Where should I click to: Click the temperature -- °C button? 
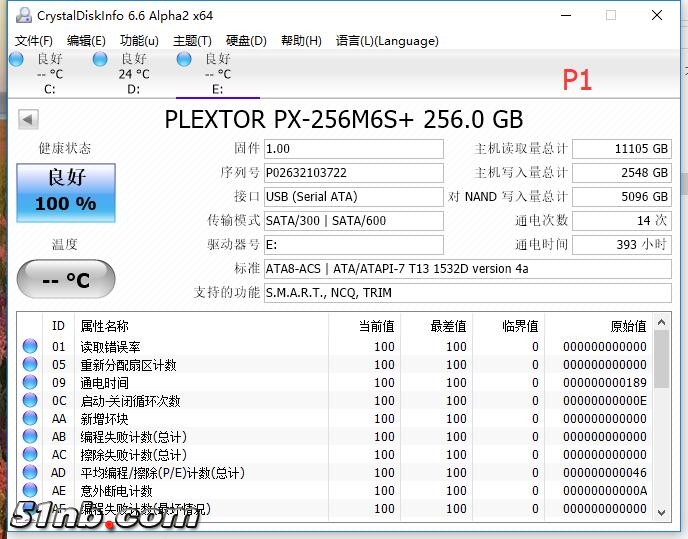(66, 279)
